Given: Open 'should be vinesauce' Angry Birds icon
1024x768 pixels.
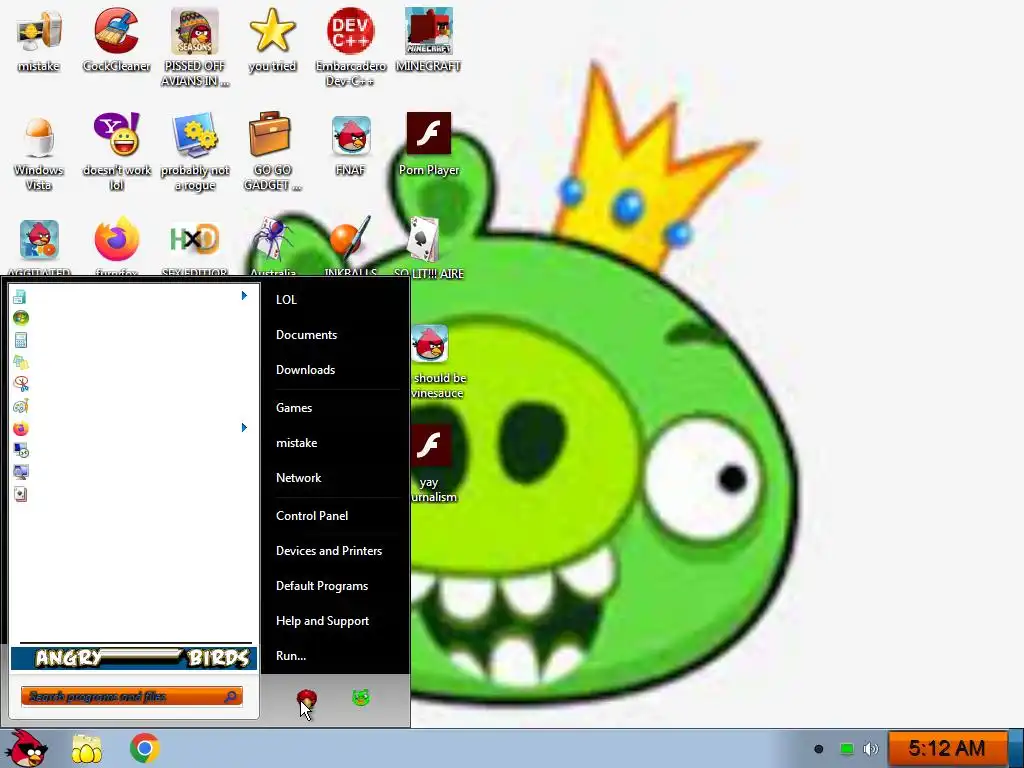Looking at the screenshot, I should point(430,344).
